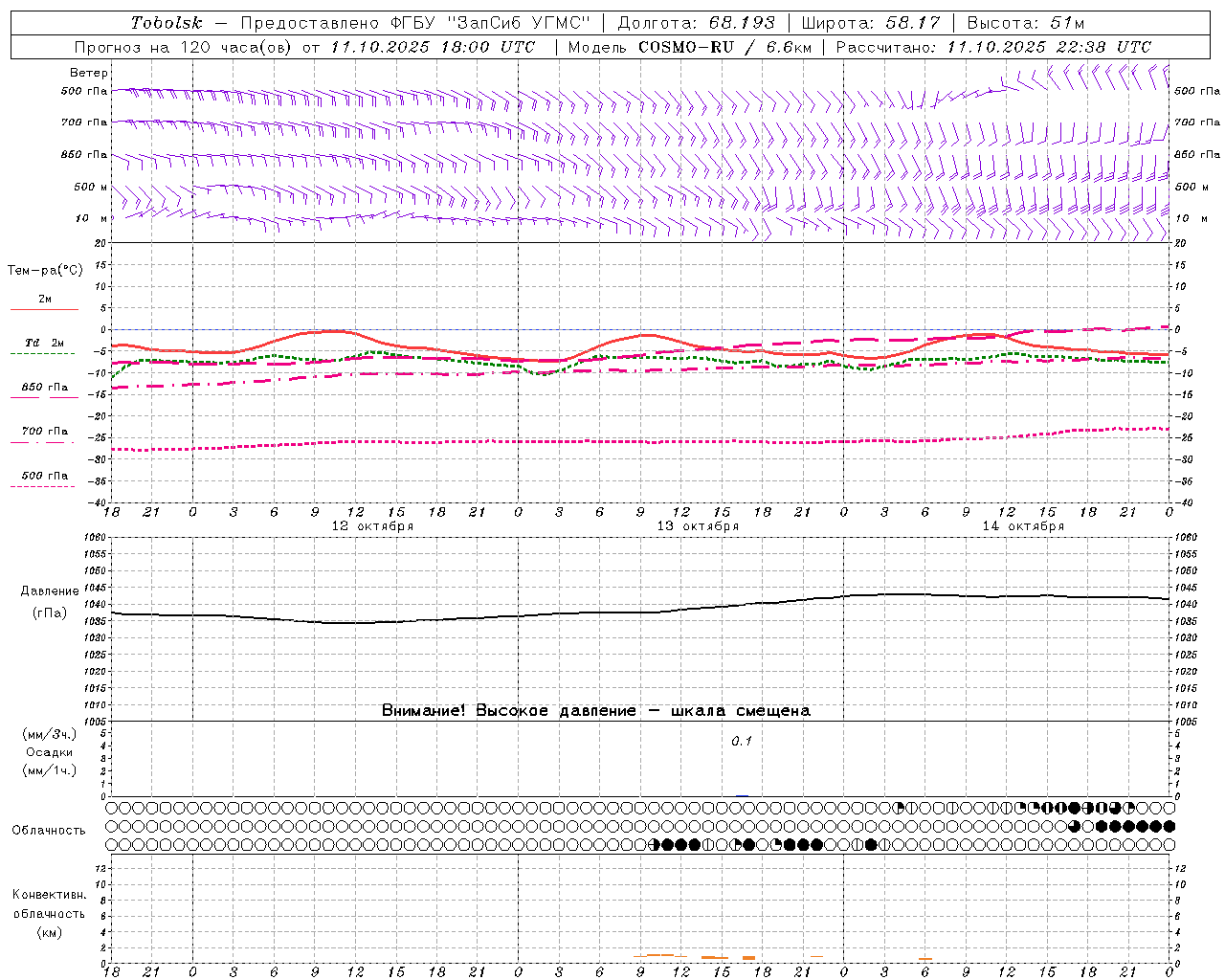
Task: Click the date label '13 октября'
Action: pos(698,526)
